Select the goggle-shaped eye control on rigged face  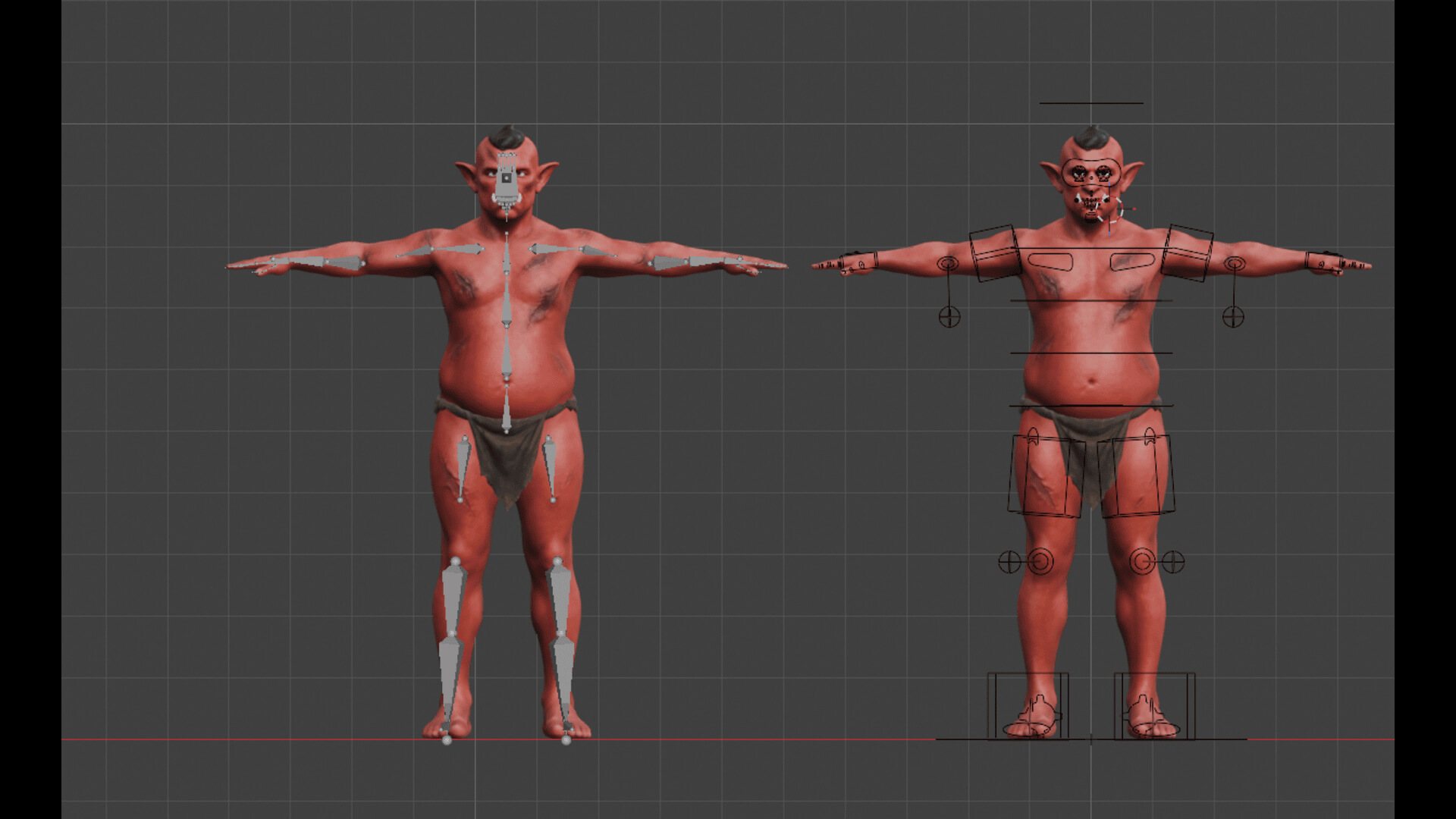click(x=1091, y=172)
